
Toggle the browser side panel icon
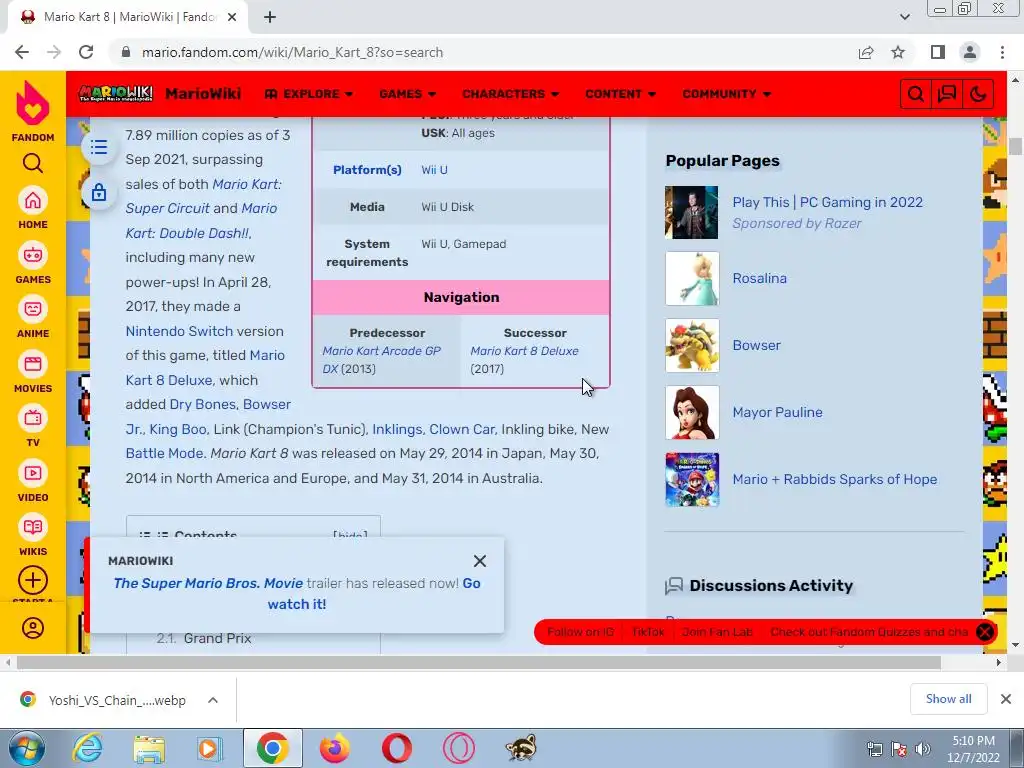(x=938, y=52)
